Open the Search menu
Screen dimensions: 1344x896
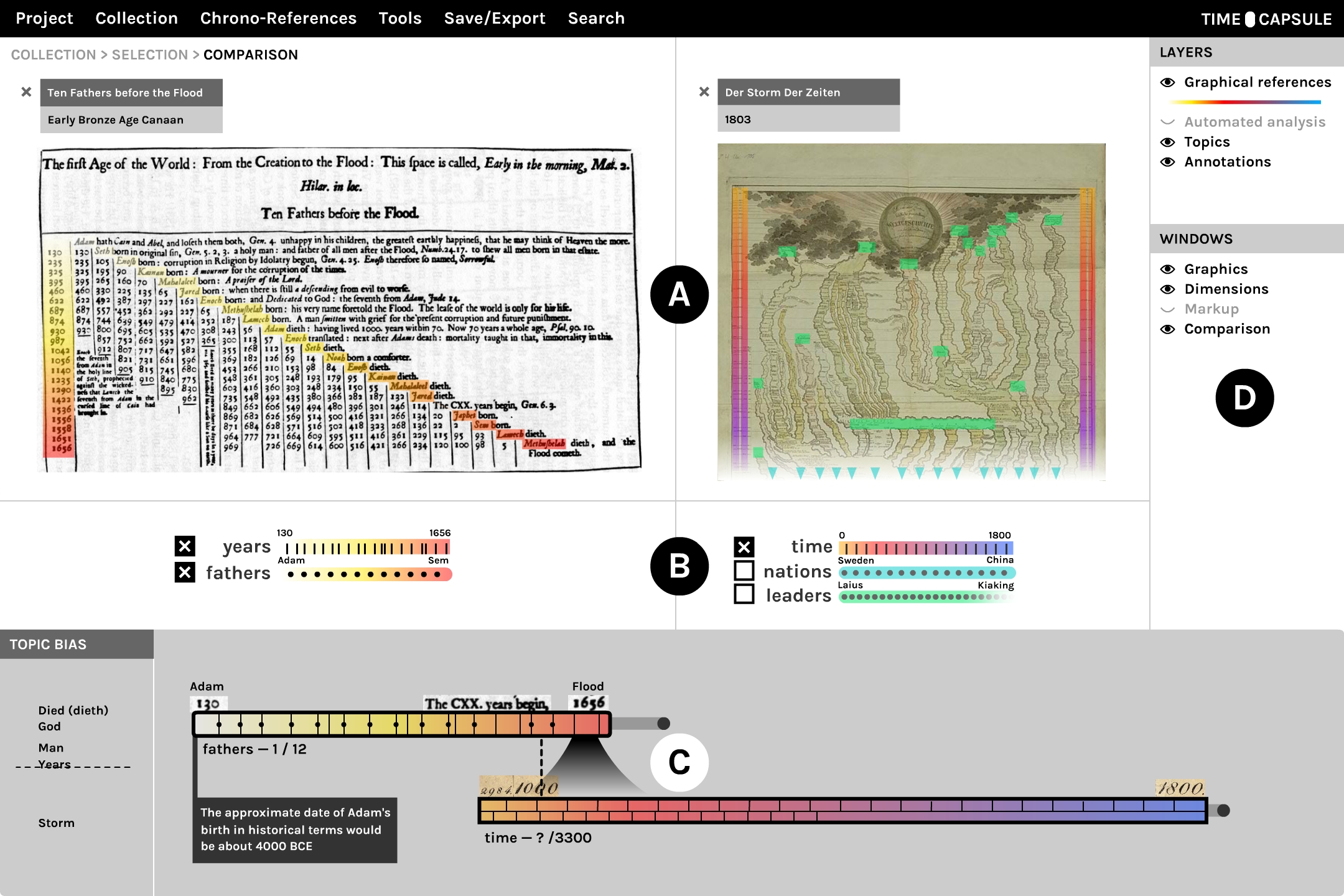tap(596, 19)
